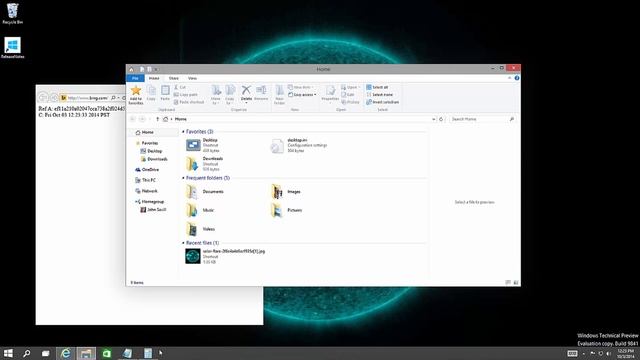Click the Copy button in the ribbon
Screen dimensions: 640x360
[x=151, y=93]
